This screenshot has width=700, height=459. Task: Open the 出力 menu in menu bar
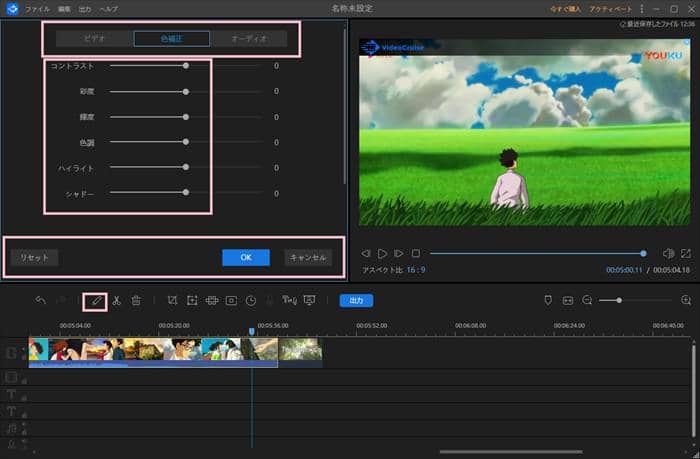pyautogui.click(x=85, y=9)
